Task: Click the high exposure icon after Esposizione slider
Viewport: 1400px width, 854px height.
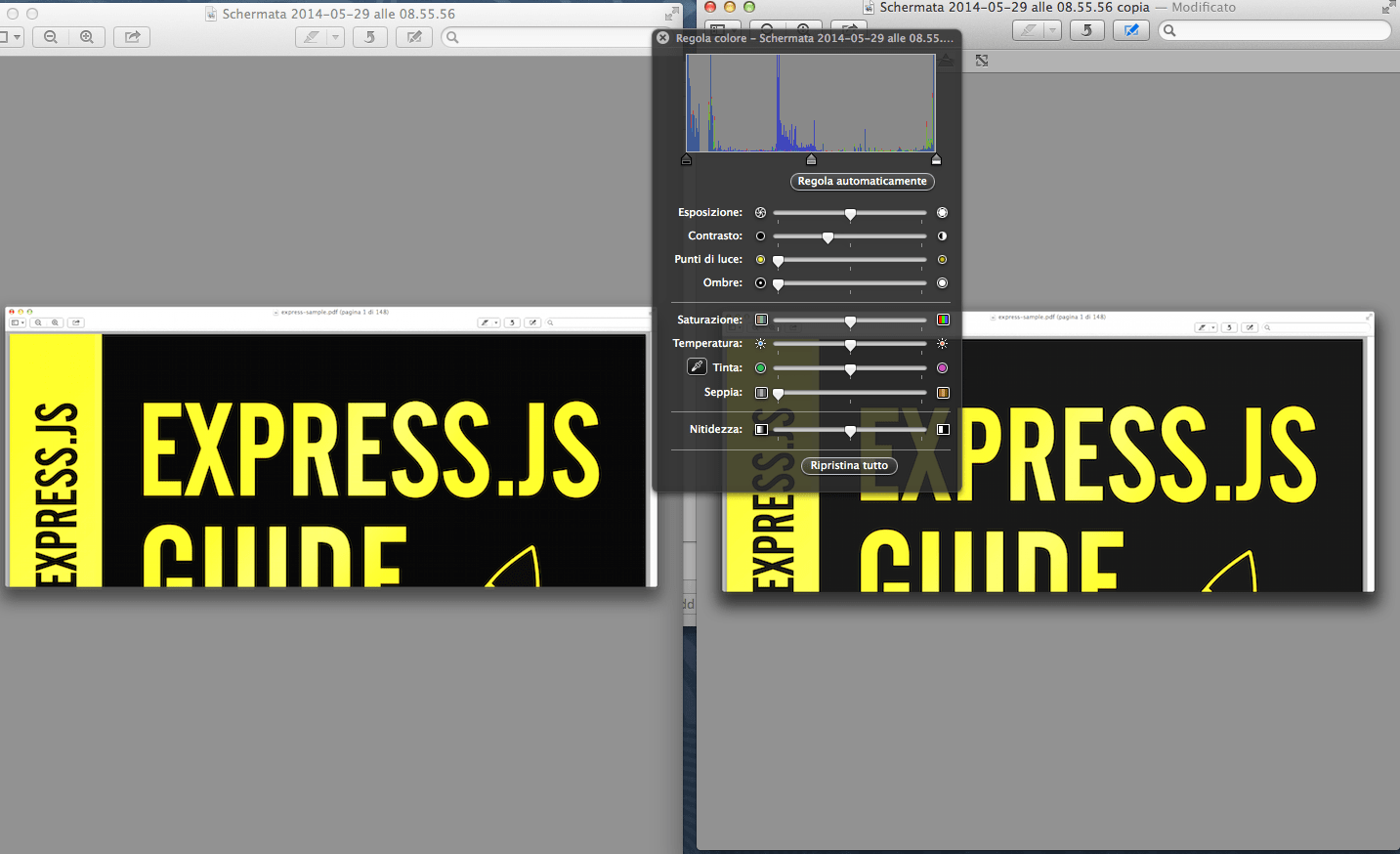Action: [942, 212]
